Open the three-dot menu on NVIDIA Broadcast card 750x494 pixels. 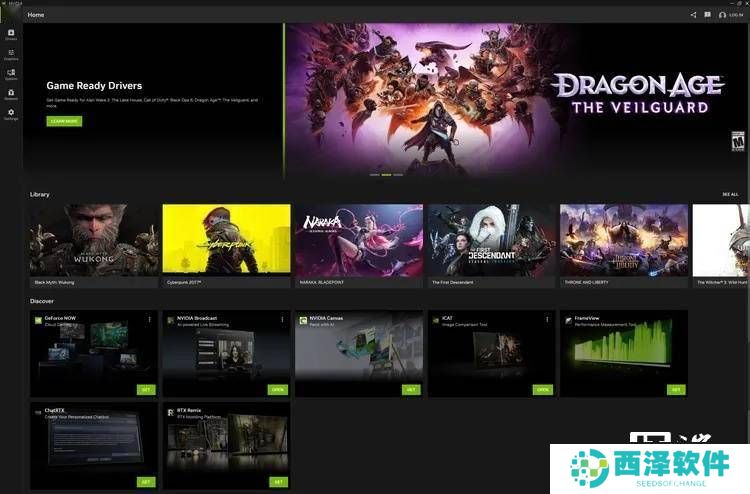282,319
